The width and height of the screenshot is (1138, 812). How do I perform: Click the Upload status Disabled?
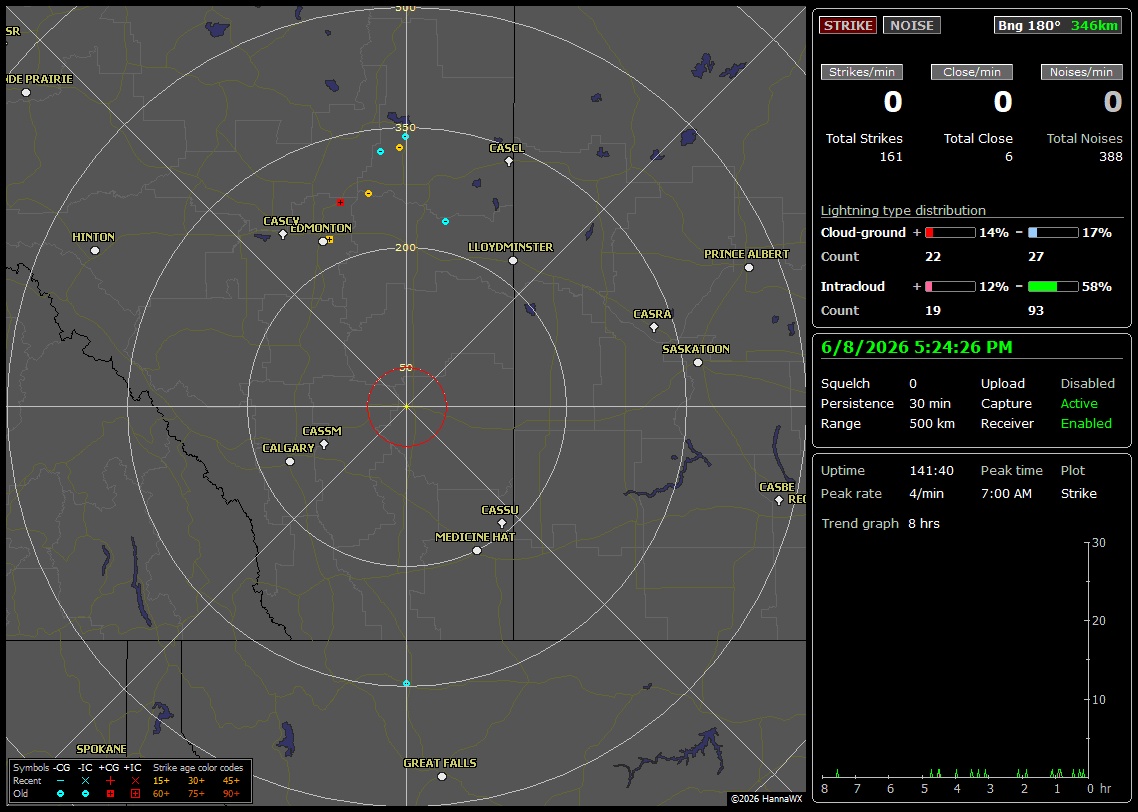[x=1087, y=384]
